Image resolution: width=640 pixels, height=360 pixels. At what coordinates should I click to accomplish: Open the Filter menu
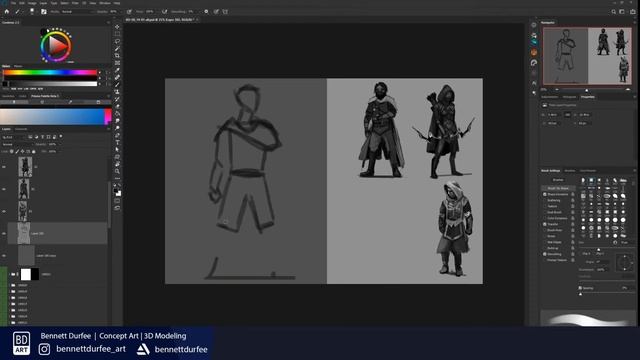(x=75, y=3)
